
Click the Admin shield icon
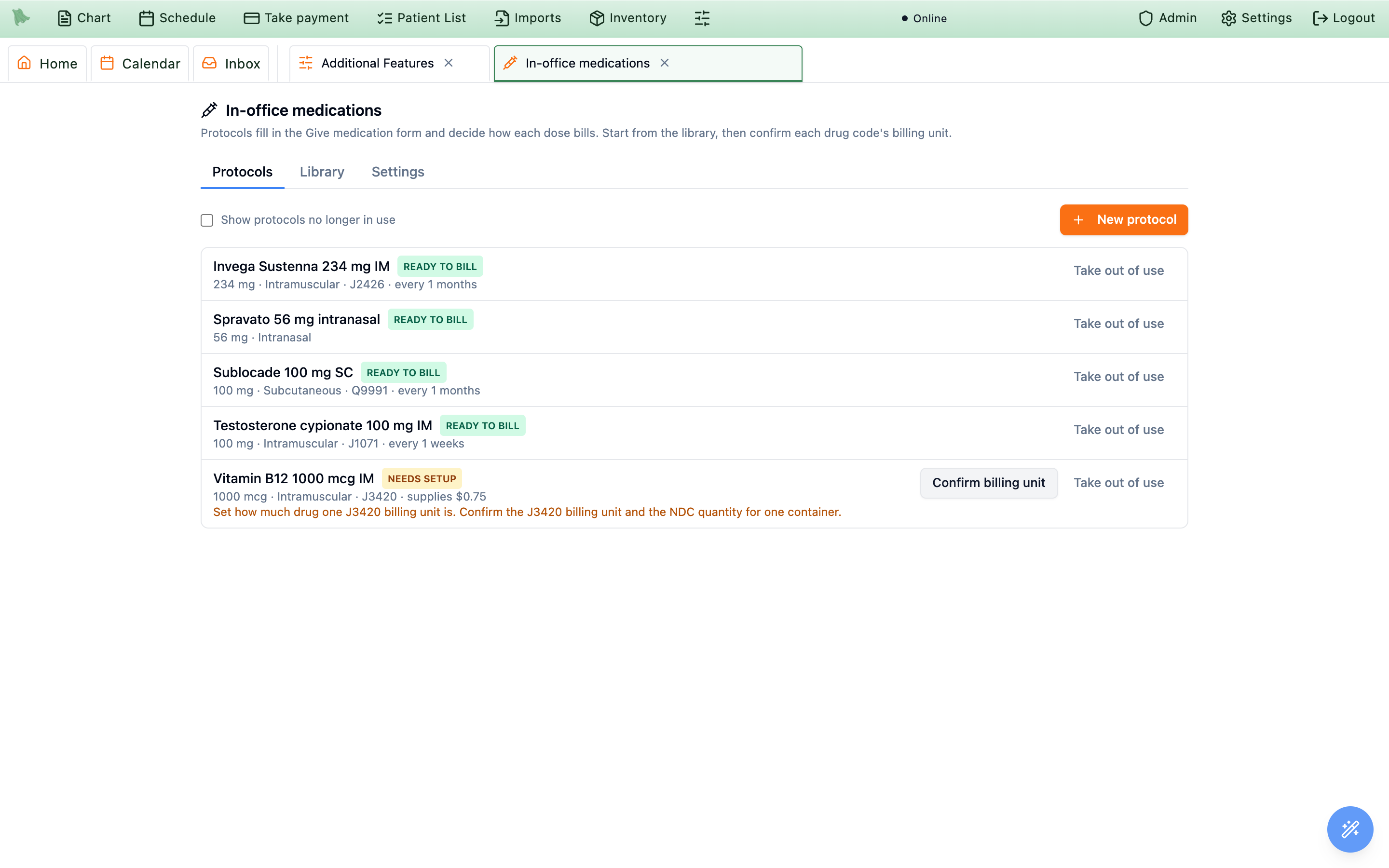click(x=1145, y=18)
